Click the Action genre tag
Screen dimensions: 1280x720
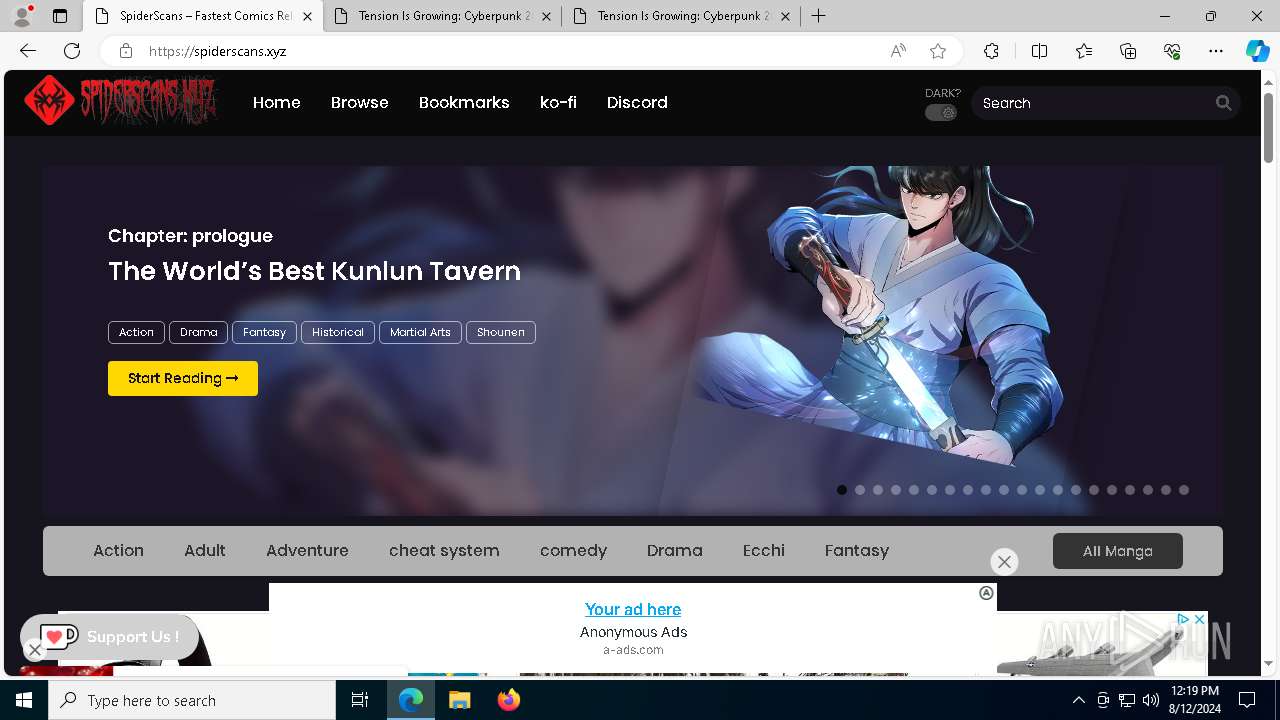point(137,332)
